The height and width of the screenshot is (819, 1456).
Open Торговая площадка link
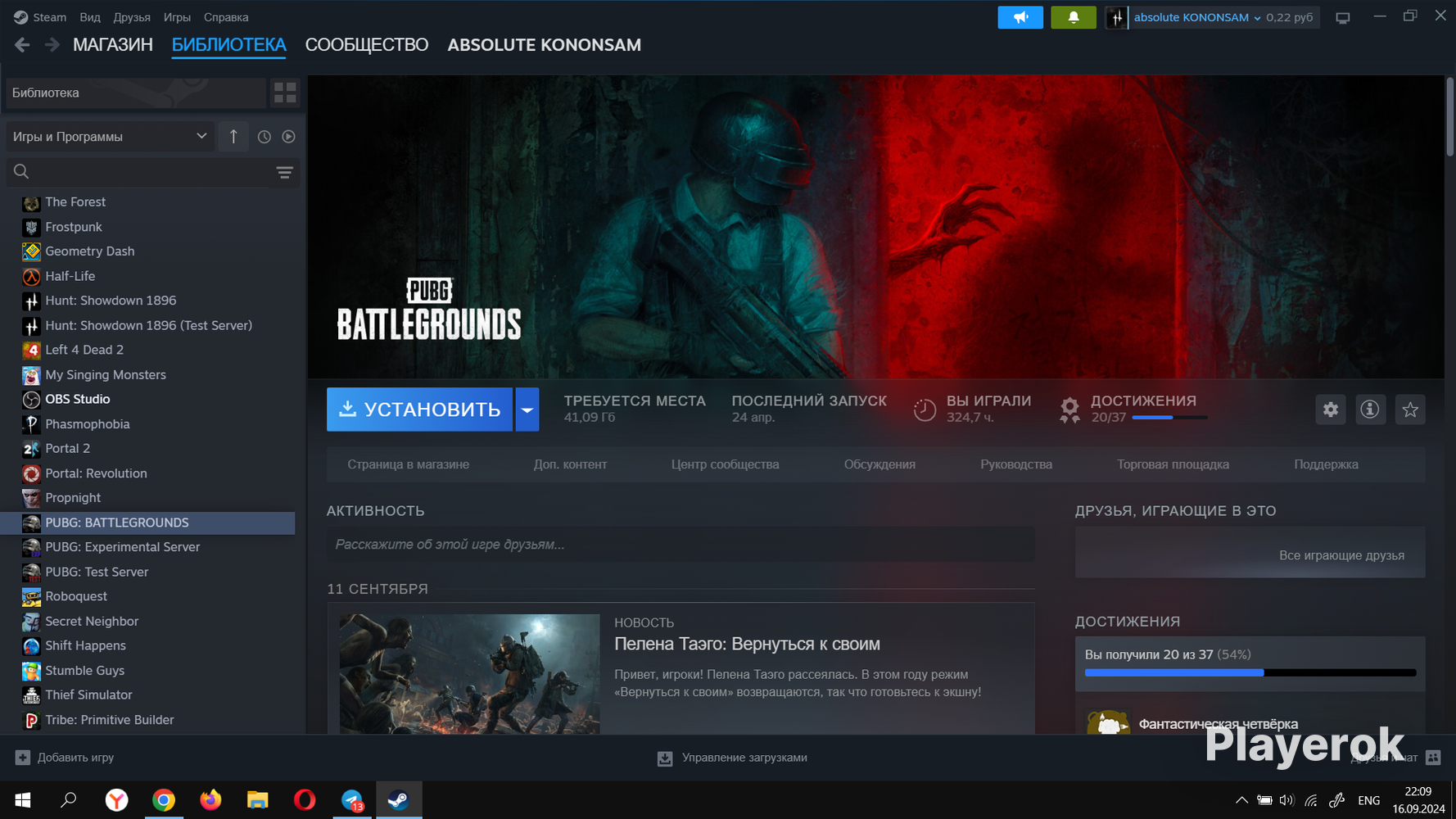(x=1173, y=464)
